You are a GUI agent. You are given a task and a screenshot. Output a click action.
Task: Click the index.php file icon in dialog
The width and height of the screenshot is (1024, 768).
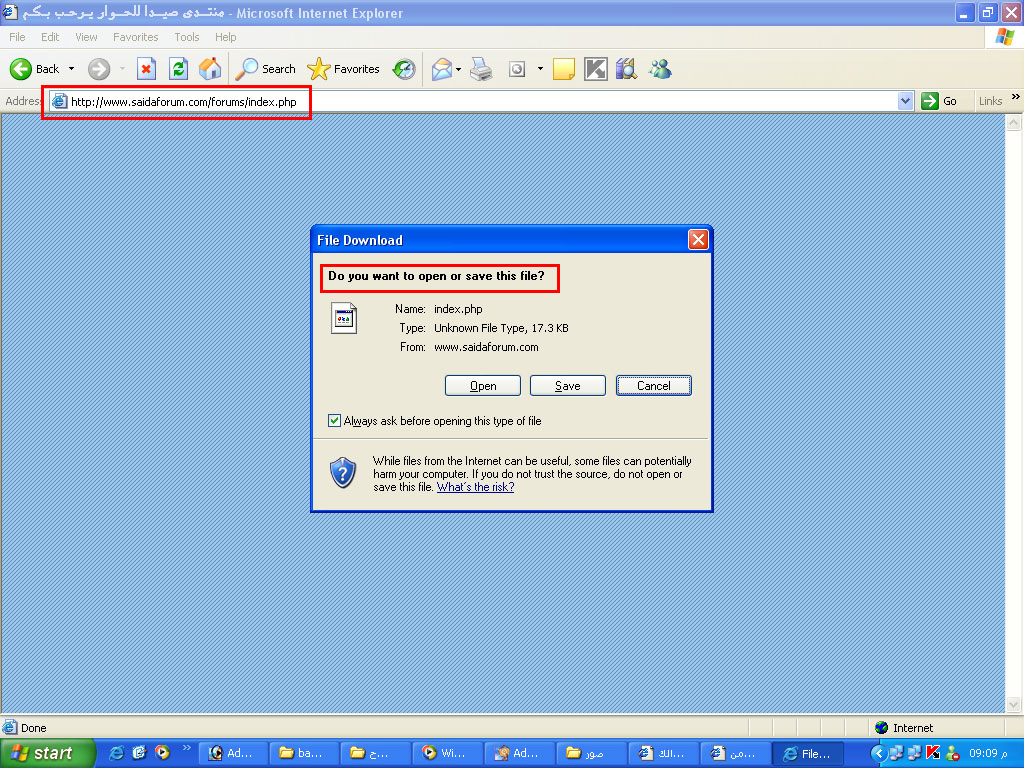click(x=344, y=318)
